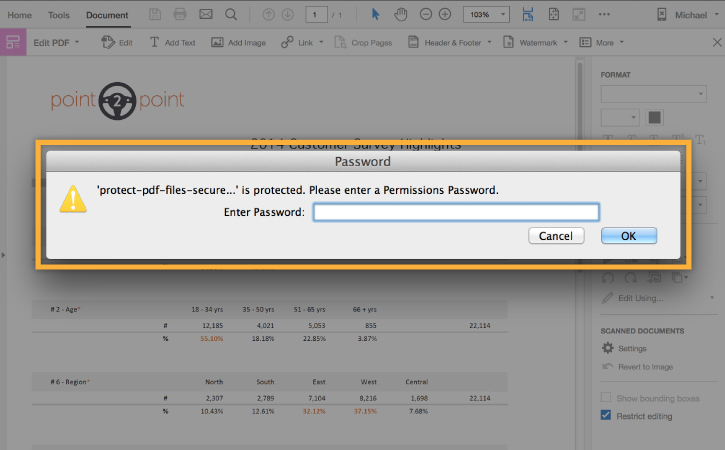Screen dimensions: 725x450
Task: Click the rotate counterclockwise icon in right panel
Action: (608, 277)
